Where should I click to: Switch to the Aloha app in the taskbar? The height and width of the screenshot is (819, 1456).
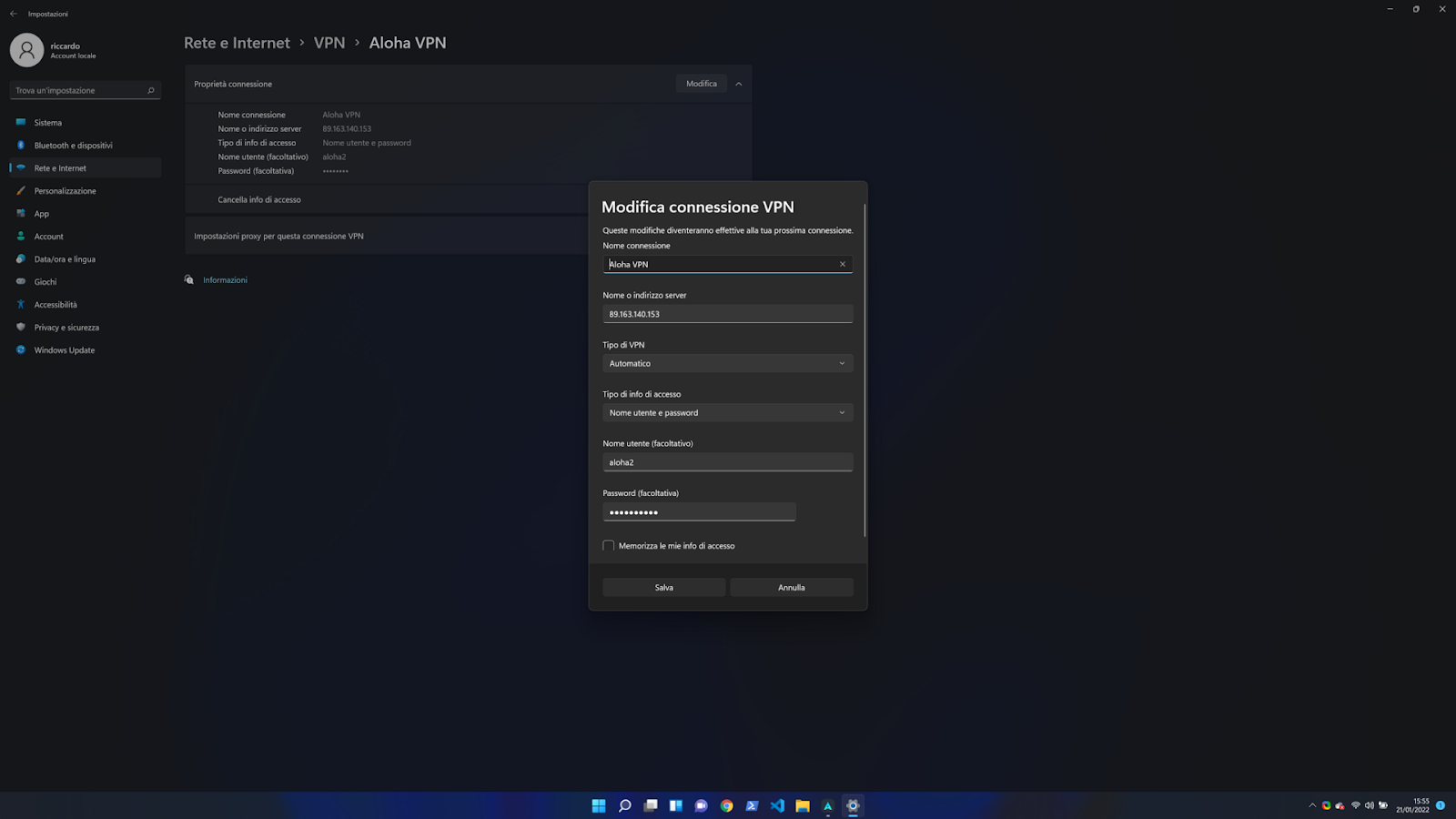tap(828, 805)
